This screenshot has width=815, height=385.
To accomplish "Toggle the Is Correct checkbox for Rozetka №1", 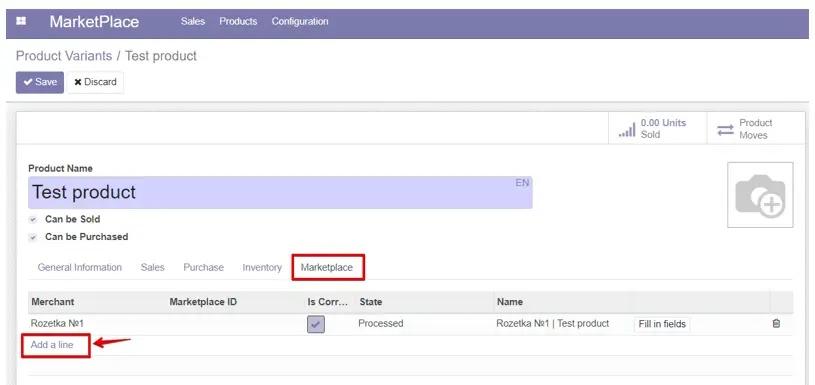I will [x=316, y=324].
